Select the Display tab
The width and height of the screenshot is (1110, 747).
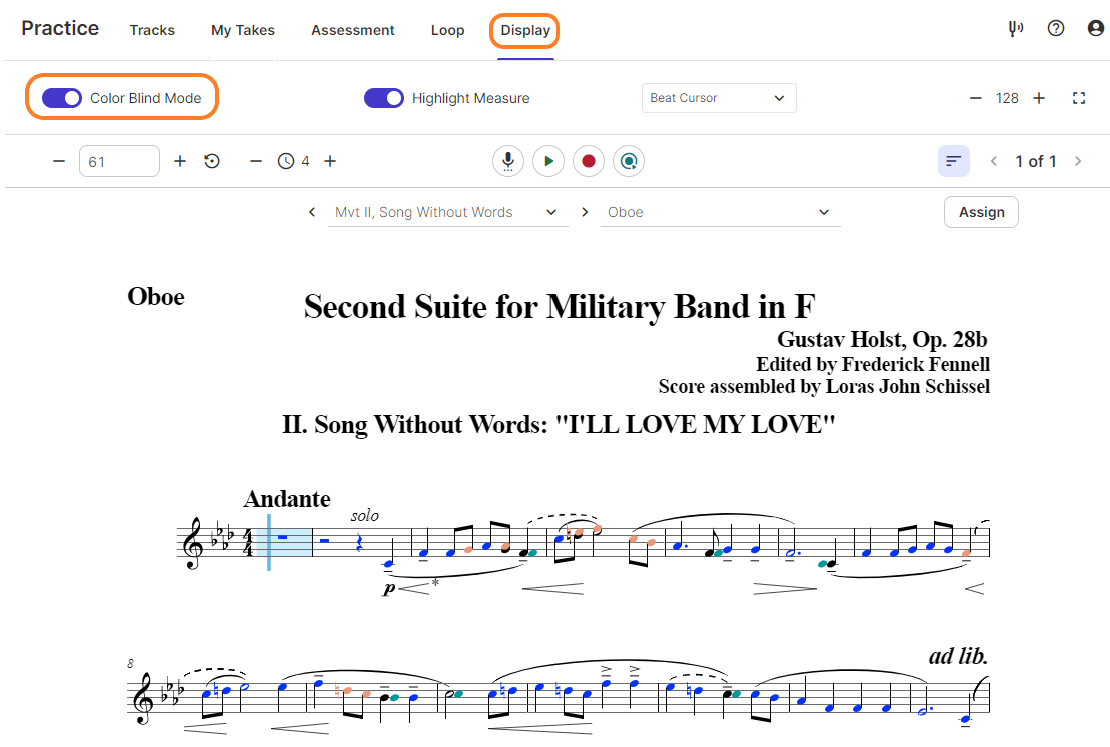(525, 30)
